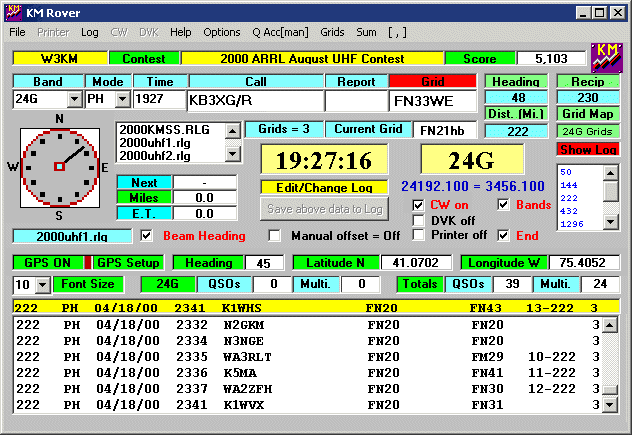Toggle the CW on checkbox
Image resolution: width=632 pixels, height=435 pixels.
tap(418, 205)
